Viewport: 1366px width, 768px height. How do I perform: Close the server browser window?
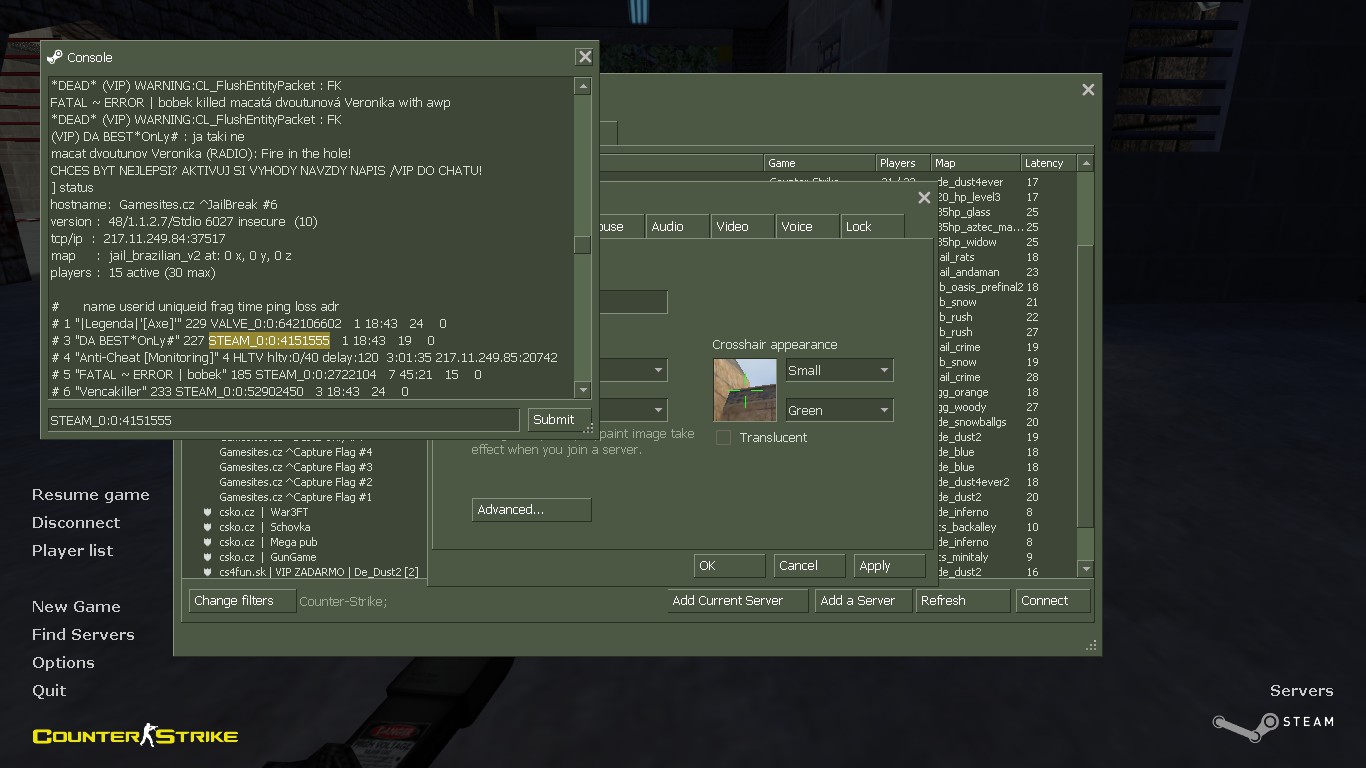coord(1088,90)
